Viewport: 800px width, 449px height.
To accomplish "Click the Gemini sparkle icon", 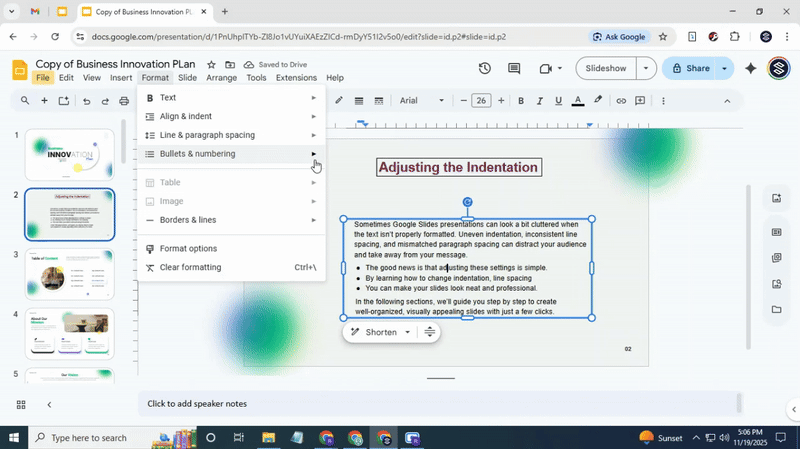I will click(x=751, y=69).
